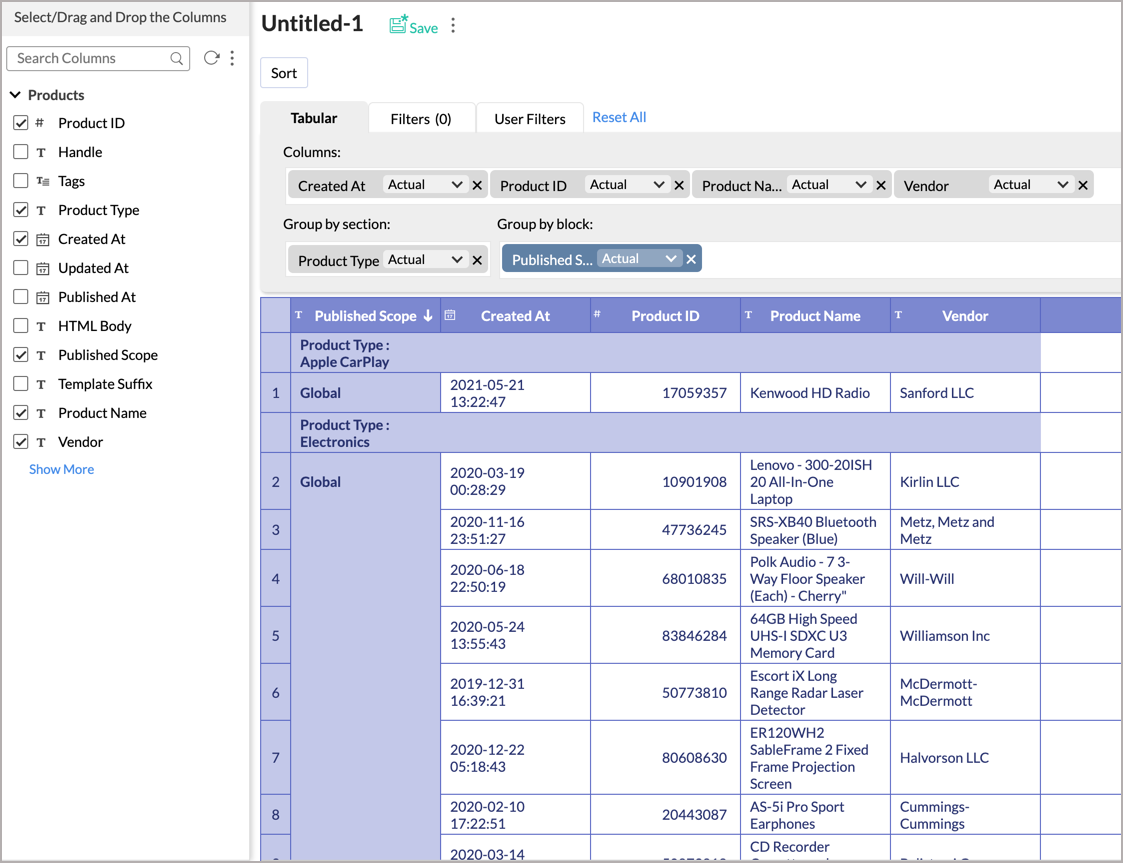Uncheck the Product Type checkbox
Screen dimensions: 1123x863
click(21, 210)
